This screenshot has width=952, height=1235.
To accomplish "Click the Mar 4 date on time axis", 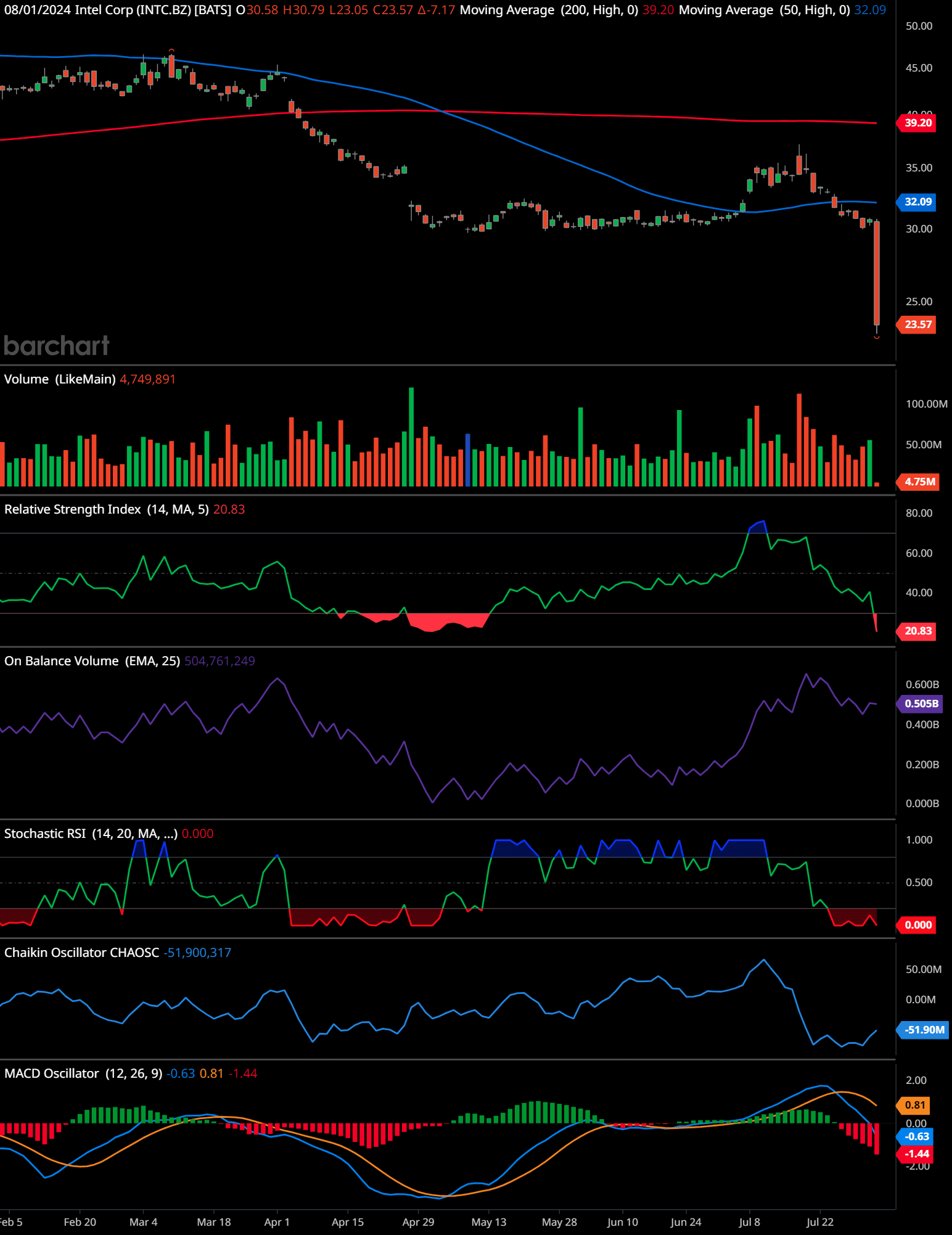I will pyautogui.click(x=144, y=1222).
